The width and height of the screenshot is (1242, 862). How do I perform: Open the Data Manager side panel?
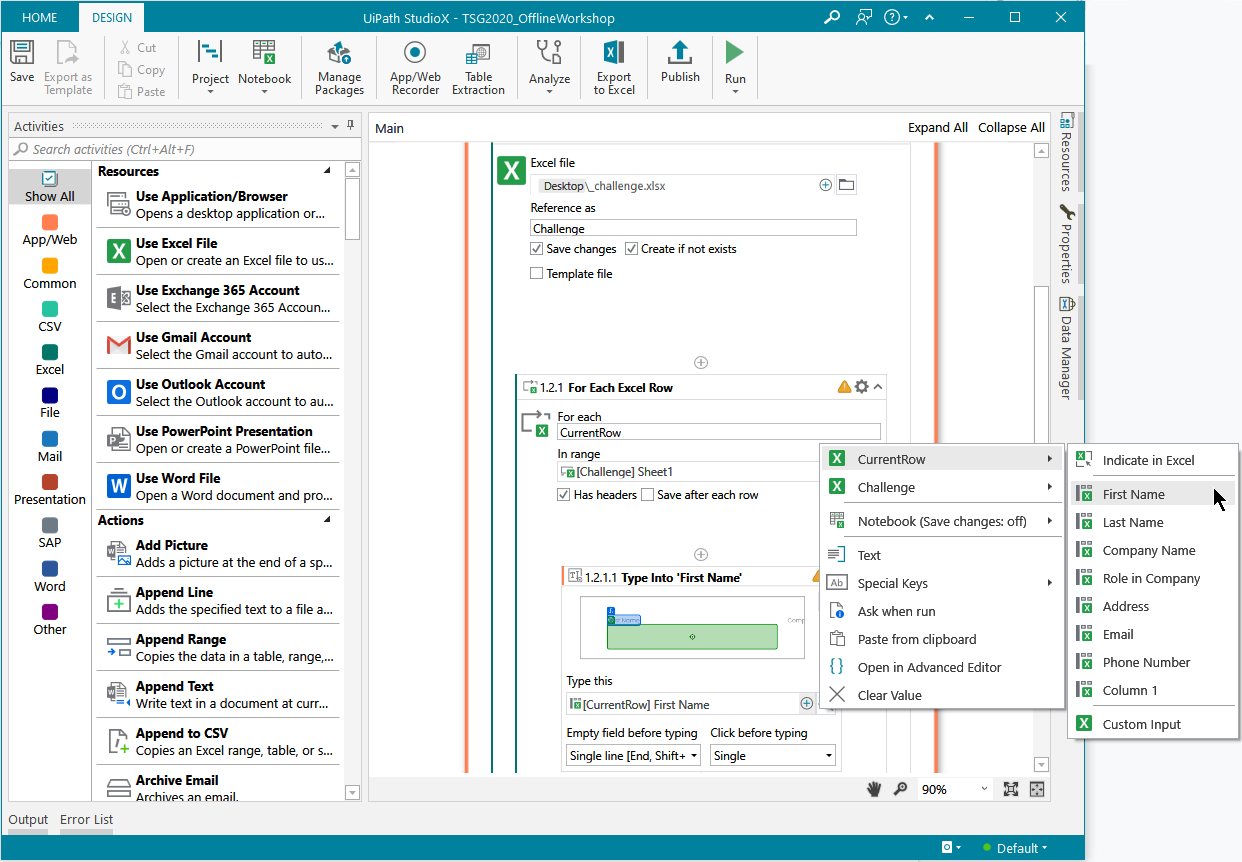tap(1067, 348)
